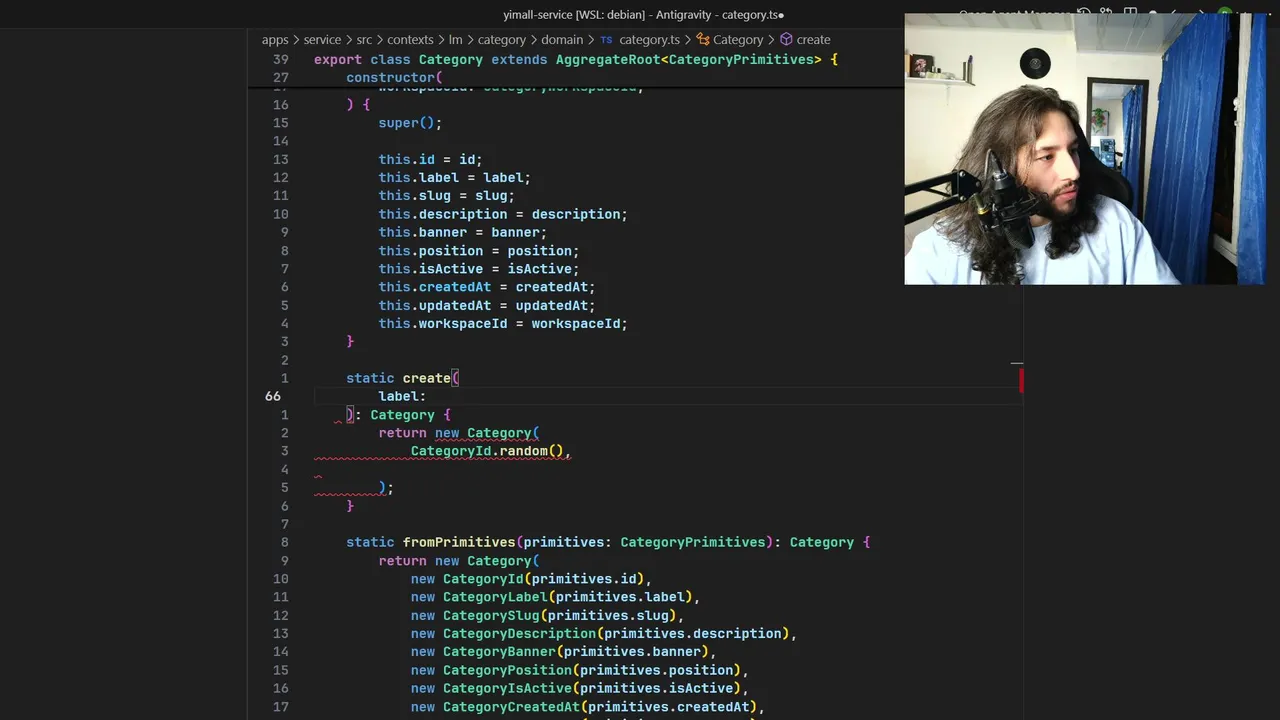The width and height of the screenshot is (1280, 720).
Task: Click 'this.workspaceId = workspaceId;' line
Action: [x=503, y=324]
